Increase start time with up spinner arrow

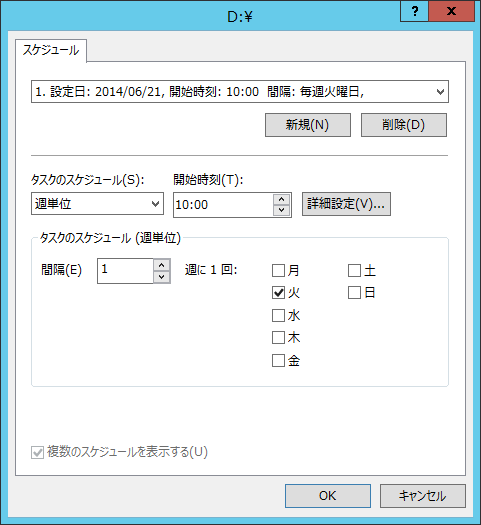click(282, 200)
